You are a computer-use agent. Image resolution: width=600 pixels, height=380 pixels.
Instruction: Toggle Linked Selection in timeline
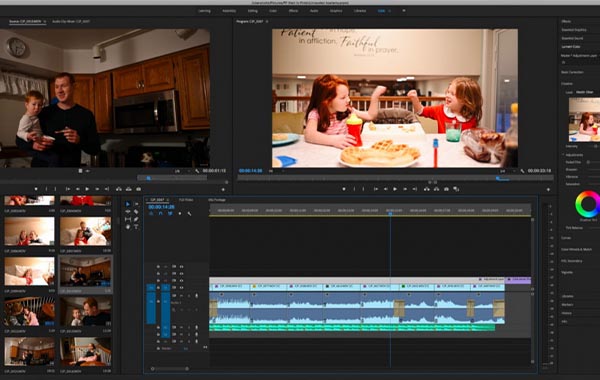[170, 214]
